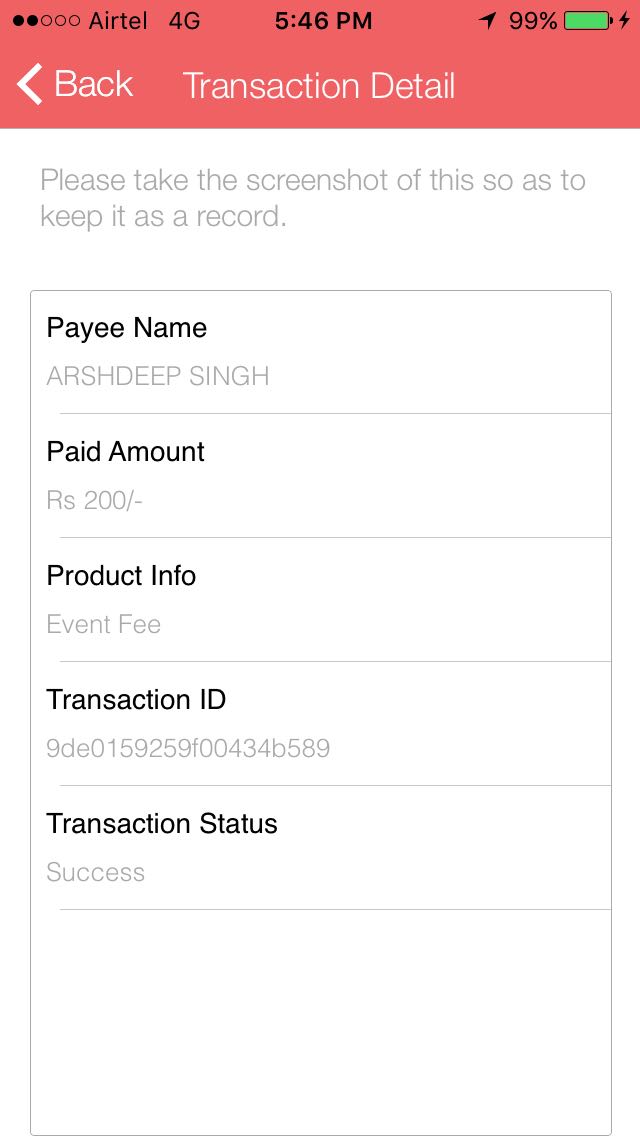Tap the signal strength dots

coord(45,21)
